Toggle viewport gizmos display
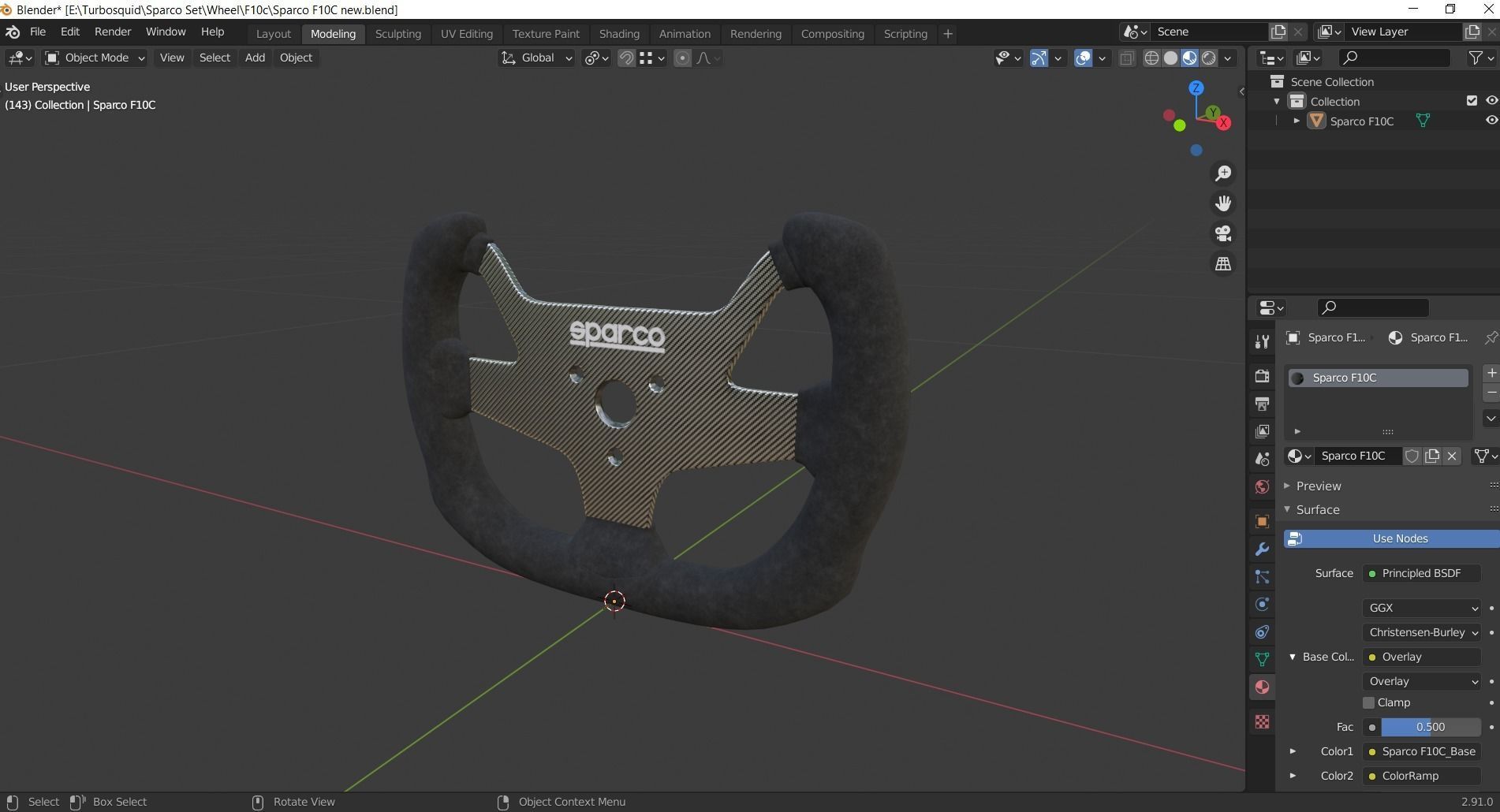The height and width of the screenshot is (812, 1500). (1039, 58)
